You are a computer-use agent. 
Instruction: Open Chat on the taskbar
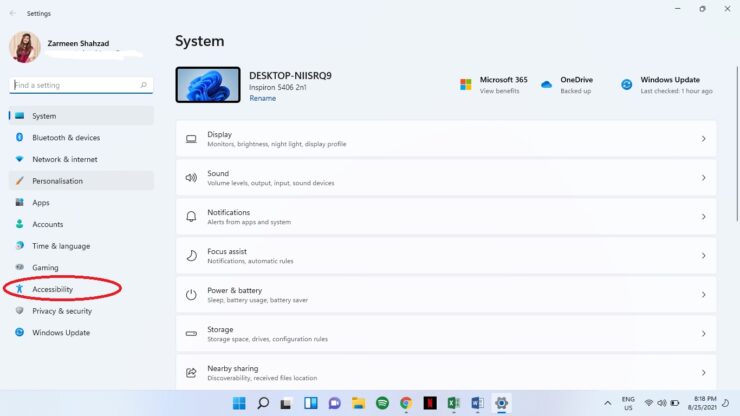coord(335,403)
